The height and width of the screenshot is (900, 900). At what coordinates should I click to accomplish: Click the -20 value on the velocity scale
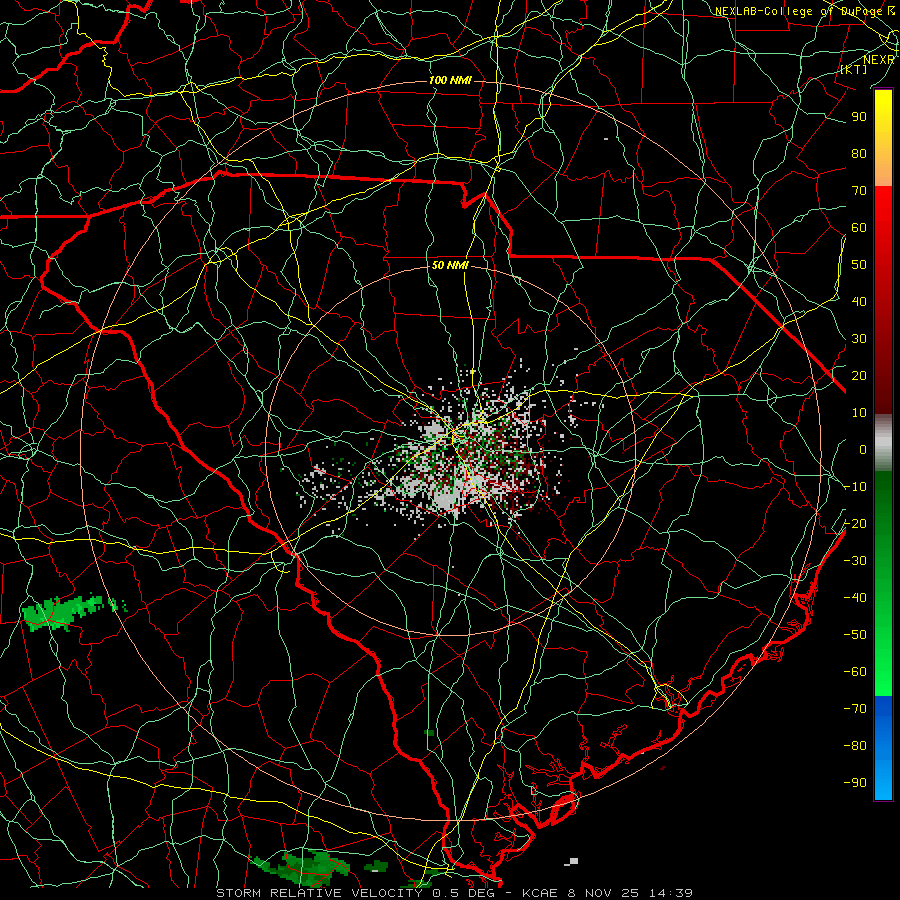(x=855, y=523)
